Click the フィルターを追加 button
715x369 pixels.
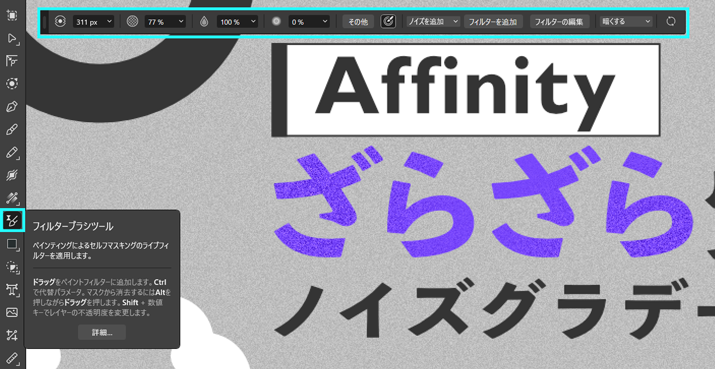pos(493,21)
